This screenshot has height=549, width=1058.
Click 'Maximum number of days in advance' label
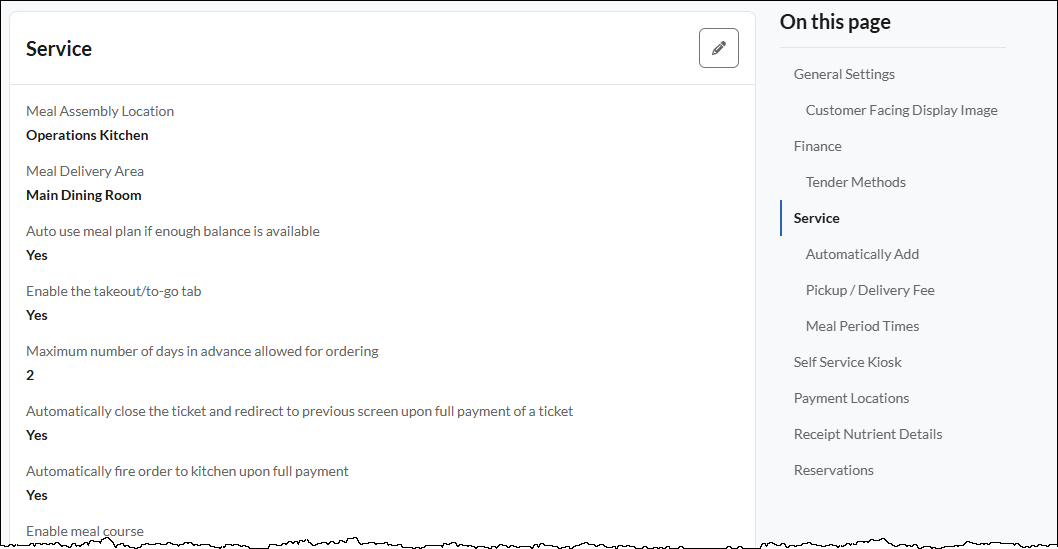(202, 351)
